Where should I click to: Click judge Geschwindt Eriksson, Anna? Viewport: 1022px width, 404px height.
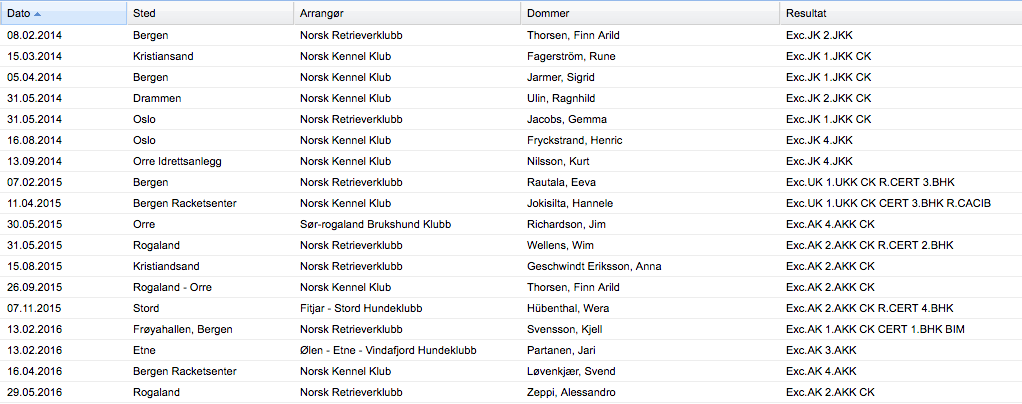[594, 267]
